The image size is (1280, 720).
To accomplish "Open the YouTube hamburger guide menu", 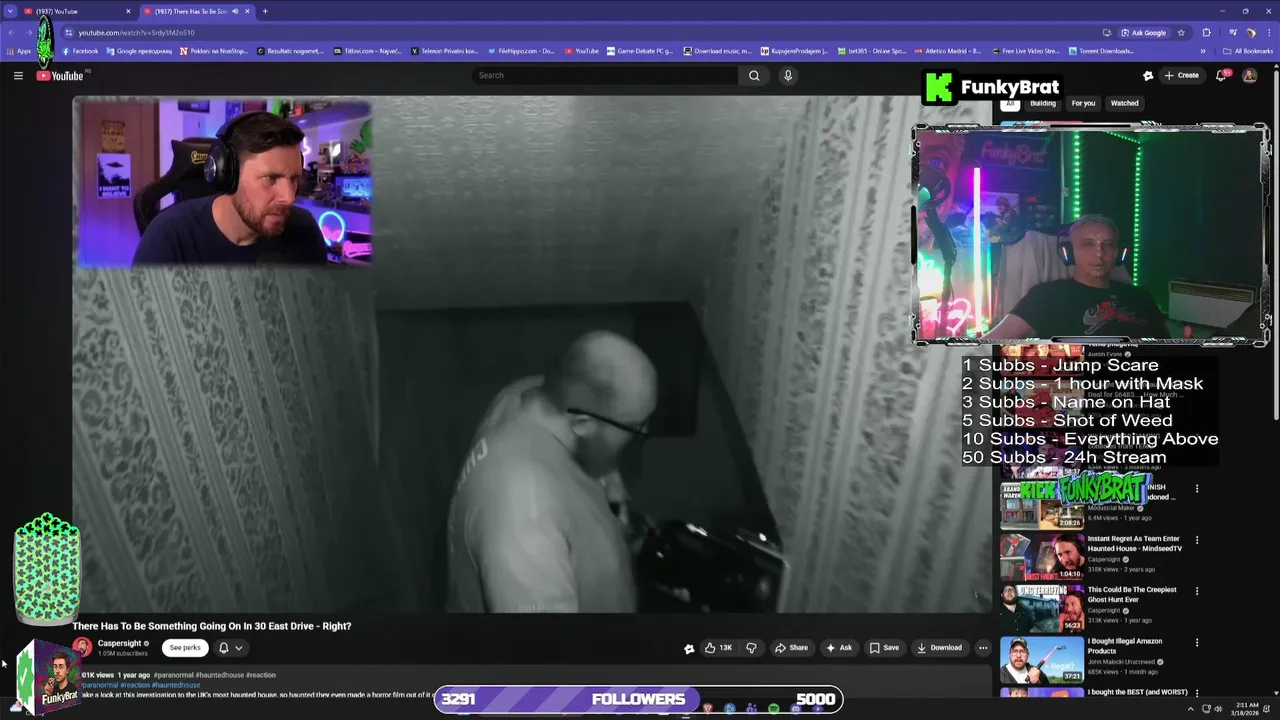I will pos(18,75).
